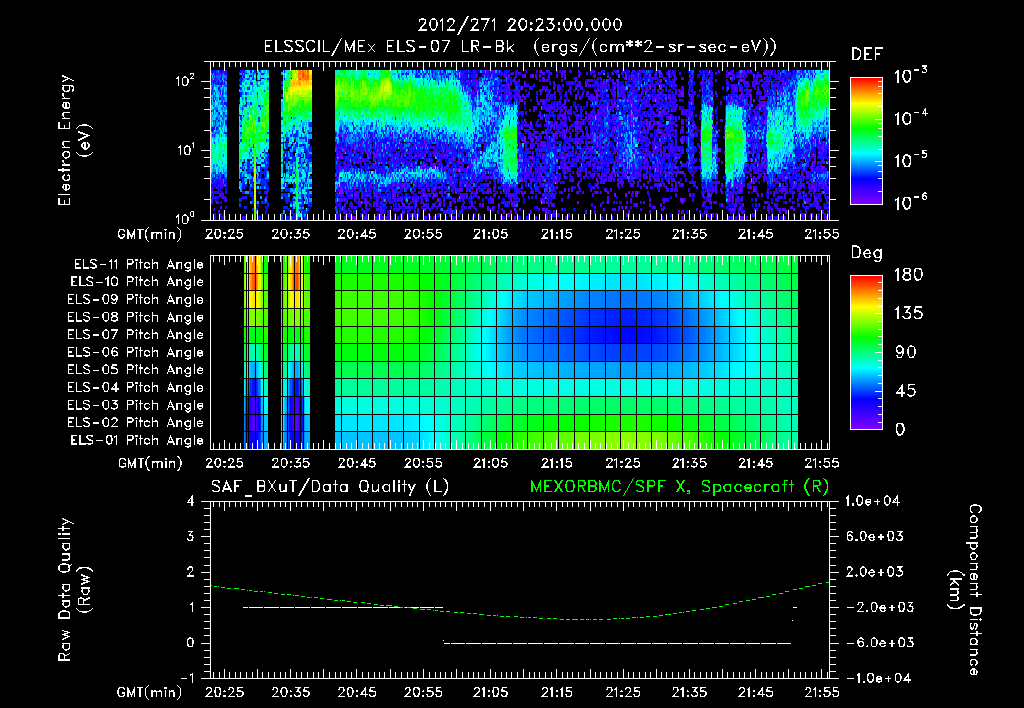Select the DEF label above the color scale

click(x=866, y=55)
